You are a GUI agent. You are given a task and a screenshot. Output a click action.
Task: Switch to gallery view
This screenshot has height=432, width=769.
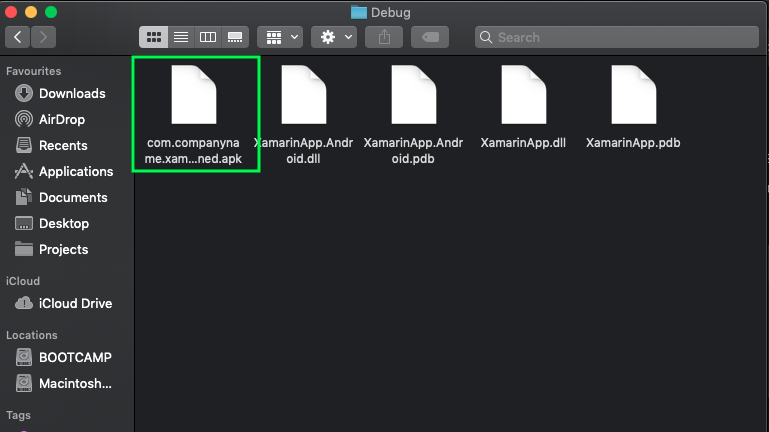click(x=235, y=37)
